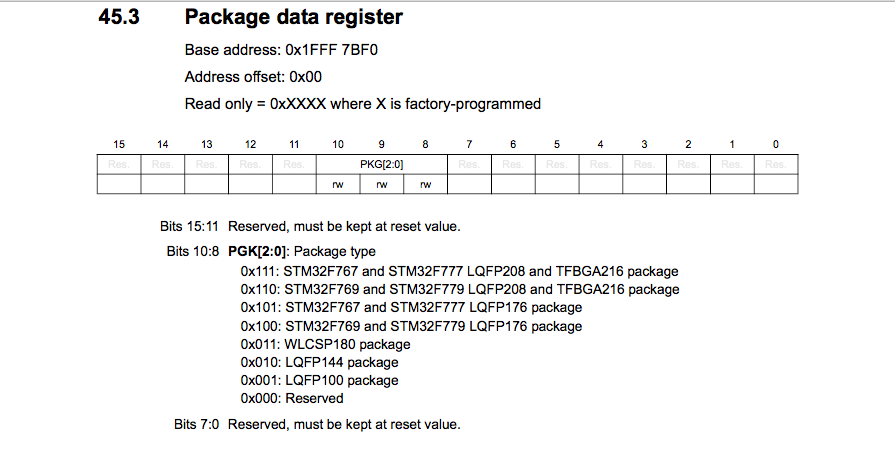
Task: Click the "Bits 15:11 Reserved" description line
Action: pos(310,226)
